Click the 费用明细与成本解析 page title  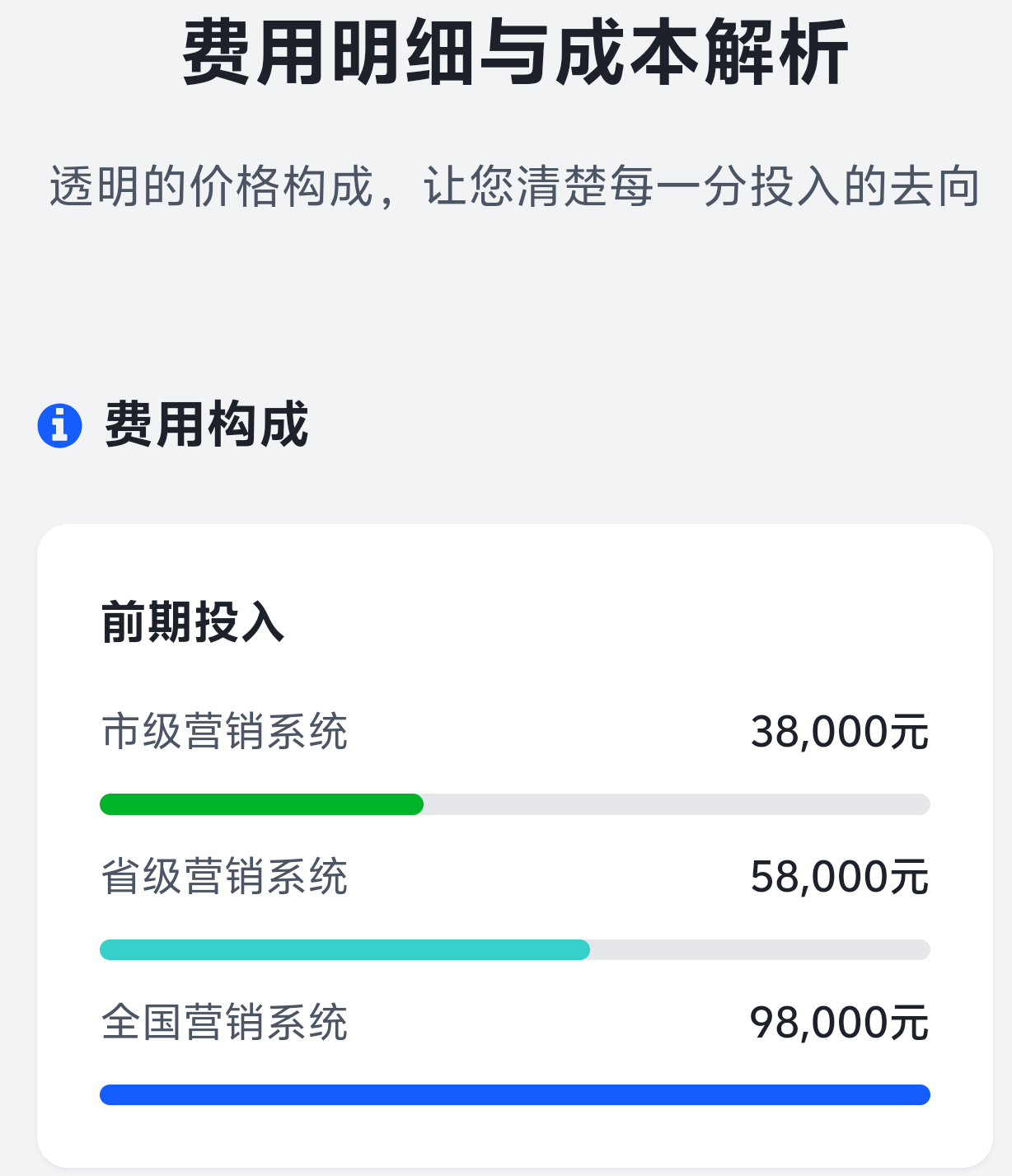coord(515,54)
